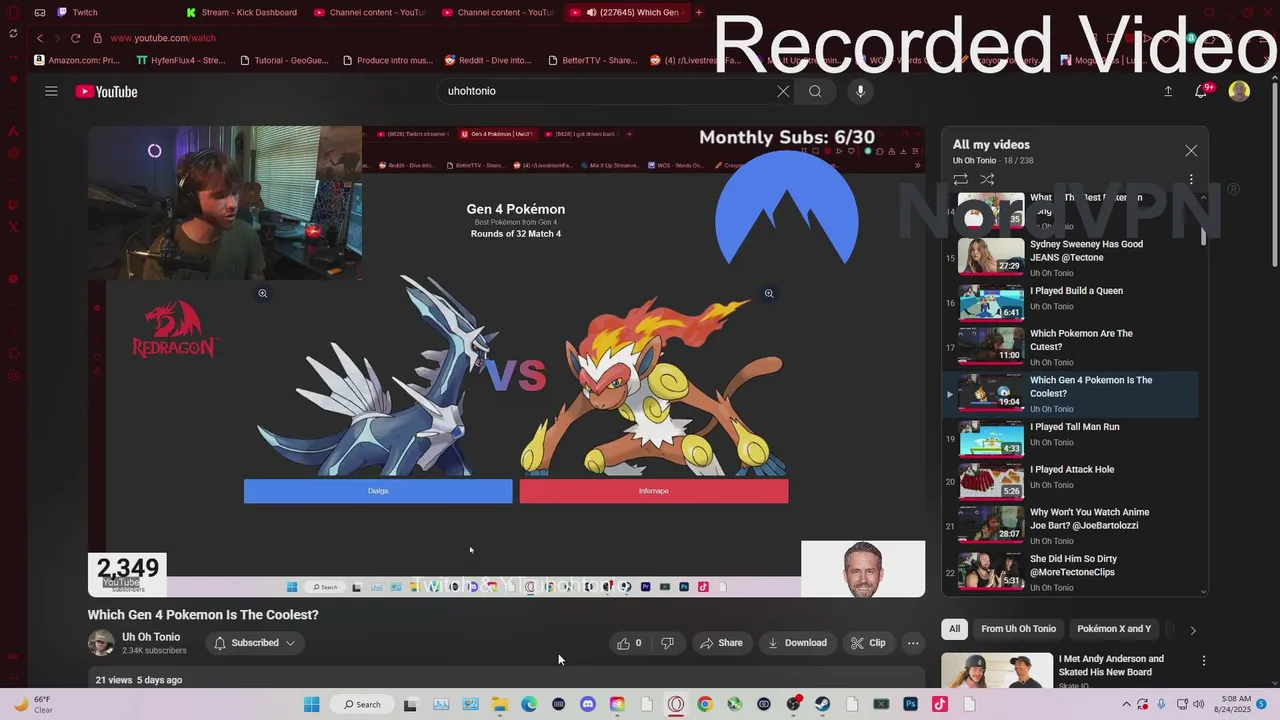Select I Played Tall Man Run
The width and height of the screenshot is (1280, 720).
[1070, 437]
